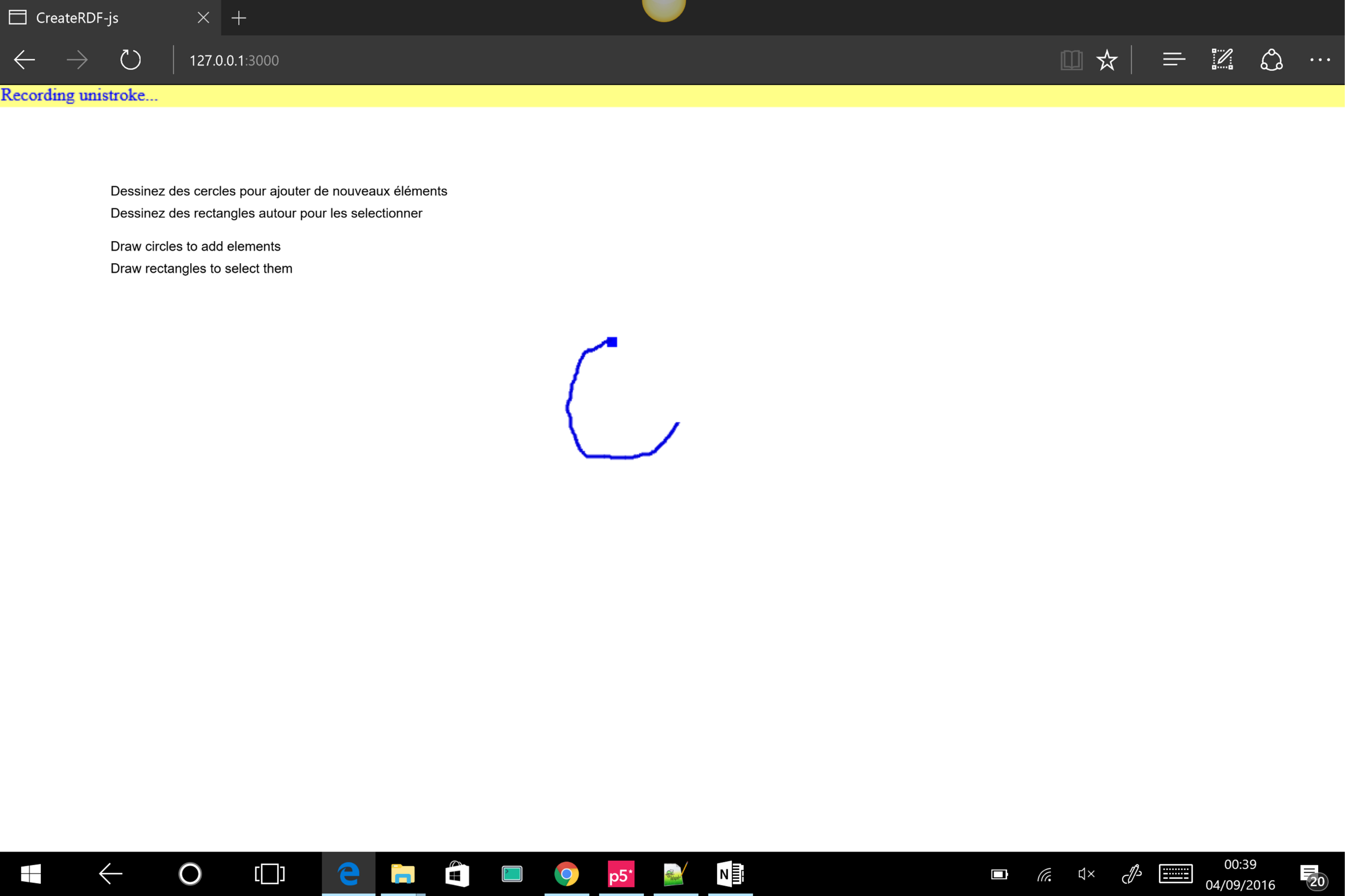Viewport: 1345px width, 896px height.
Task: Click the browser Back arrow button
Action: tap(25, 60)
